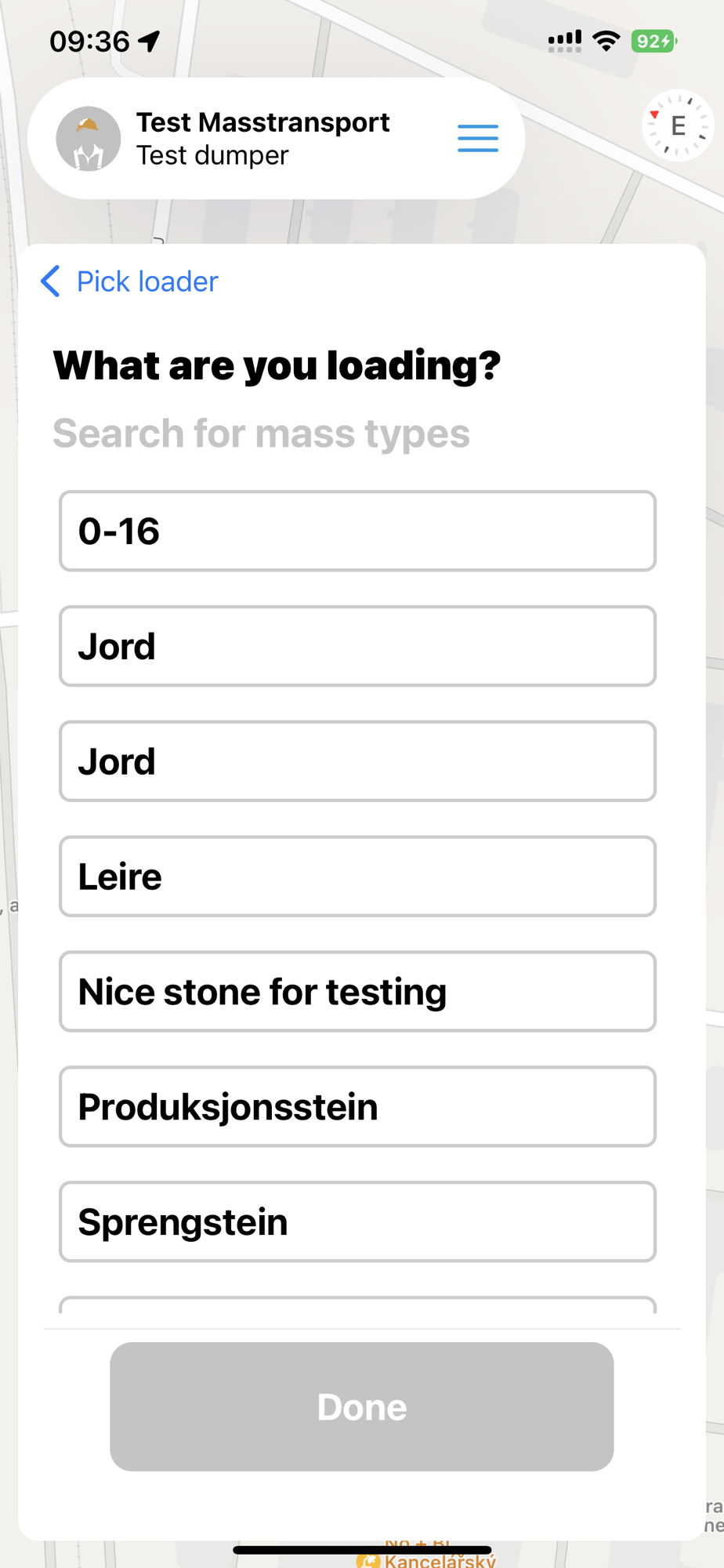
Task: Choose the Jord option directly below 0-16
Action: click(x=357, y=647)
